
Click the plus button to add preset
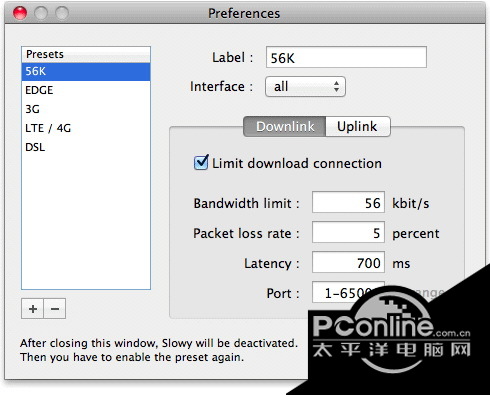32,309
